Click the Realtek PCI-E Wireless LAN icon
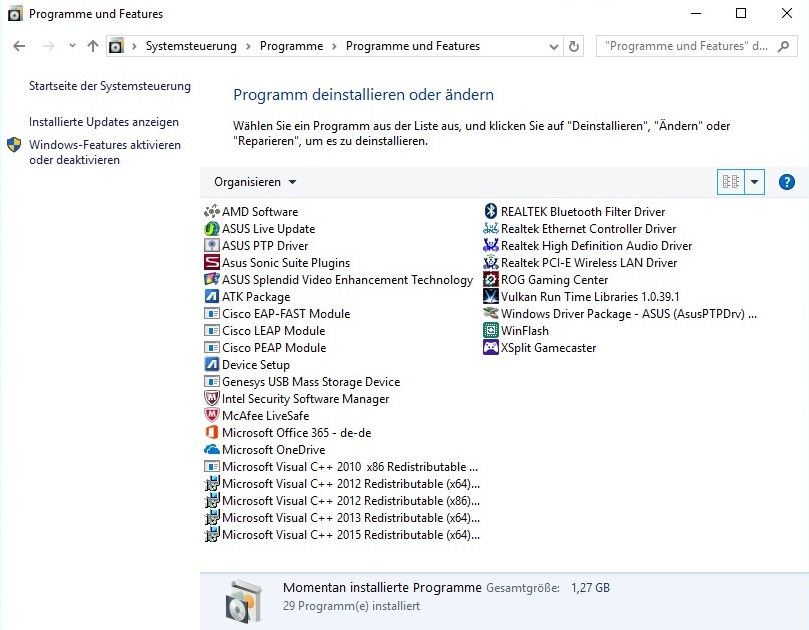Screen dimensions: 809x630 [491, 263]
